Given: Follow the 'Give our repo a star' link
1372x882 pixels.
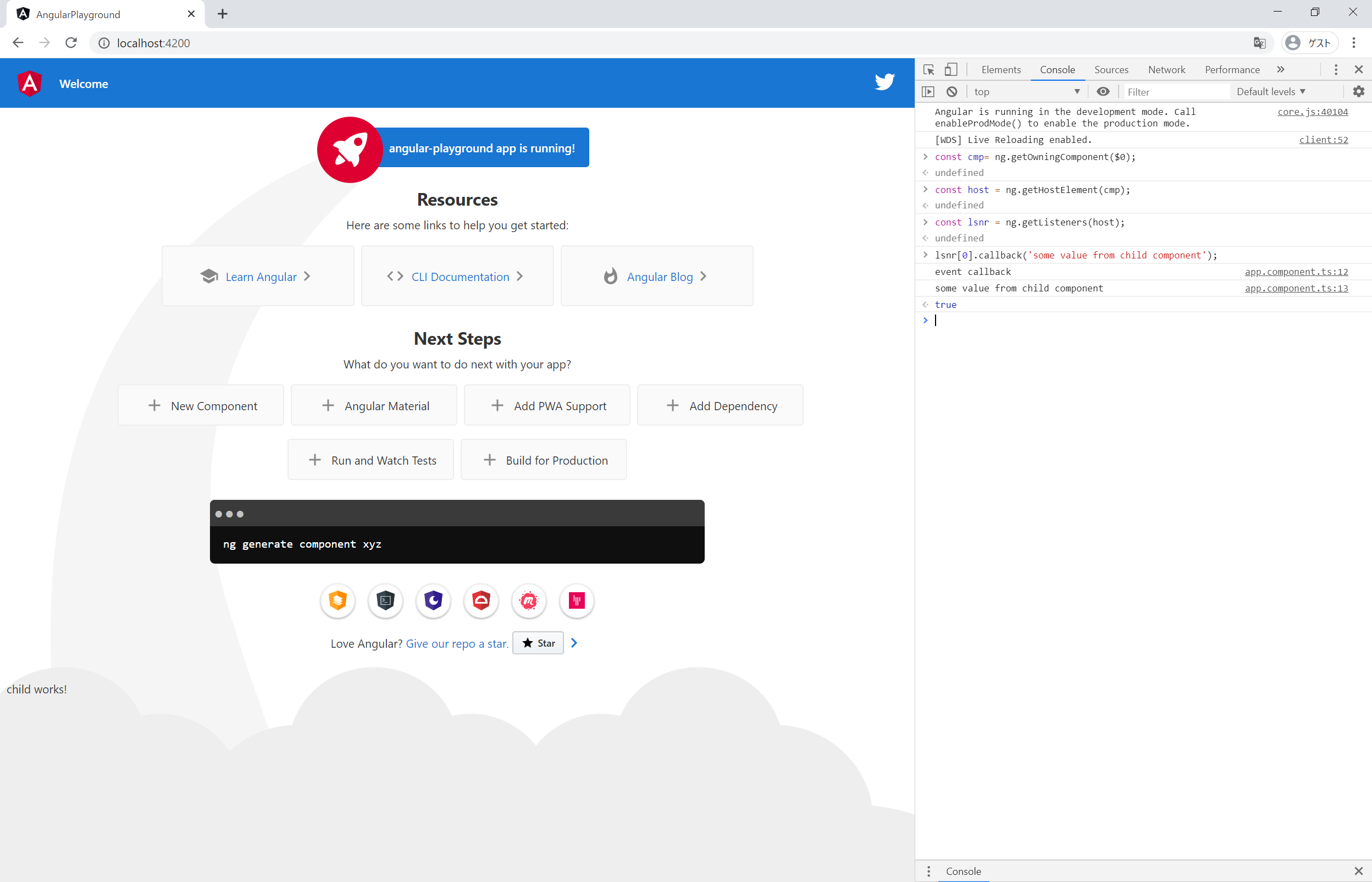Looking at the screenshot, I should point(457,644).
